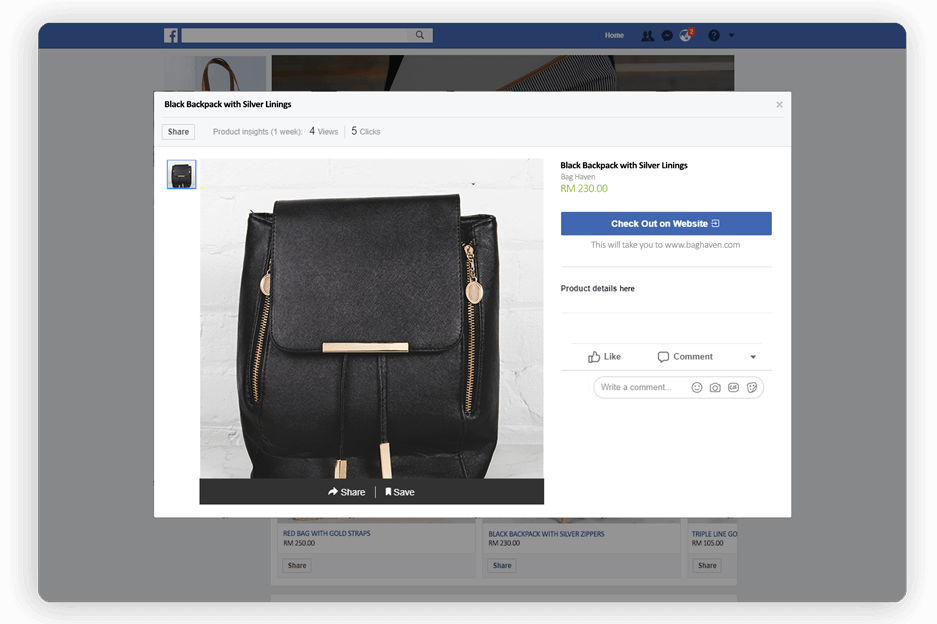Share the Triple Line product
Viewport: 937px width, 624px height.
tap(707, 565)
